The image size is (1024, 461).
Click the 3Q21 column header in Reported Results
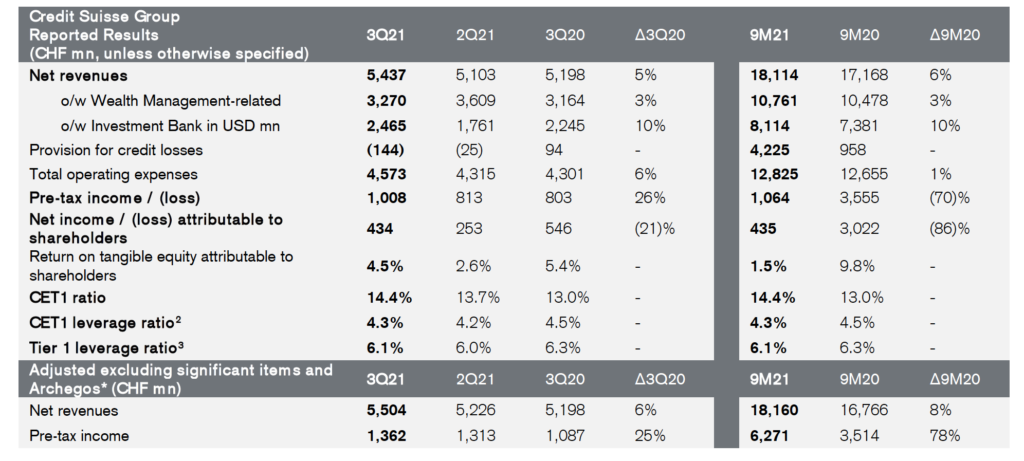coord(385,33)
